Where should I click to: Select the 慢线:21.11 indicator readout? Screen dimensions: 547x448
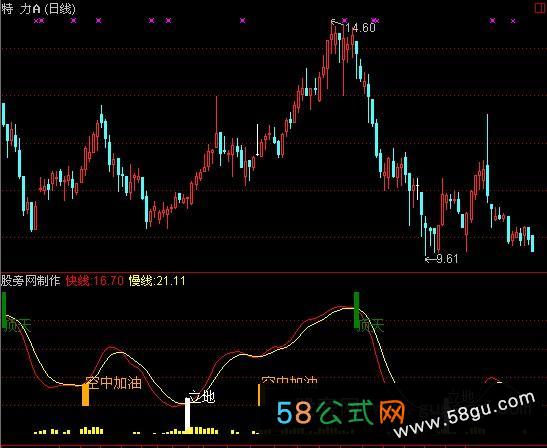pos(157,281)
